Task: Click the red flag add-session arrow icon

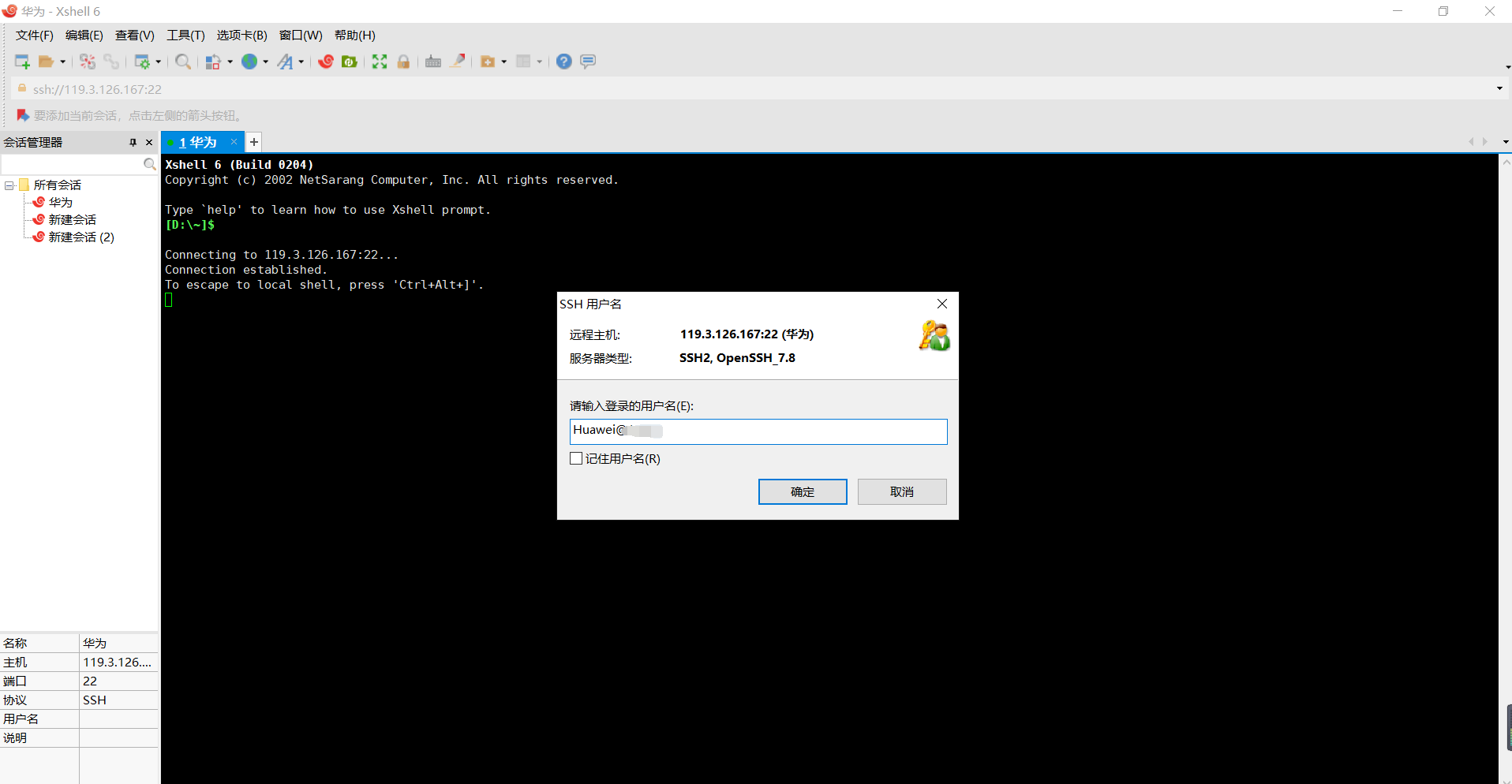Action: coord(23,116)
